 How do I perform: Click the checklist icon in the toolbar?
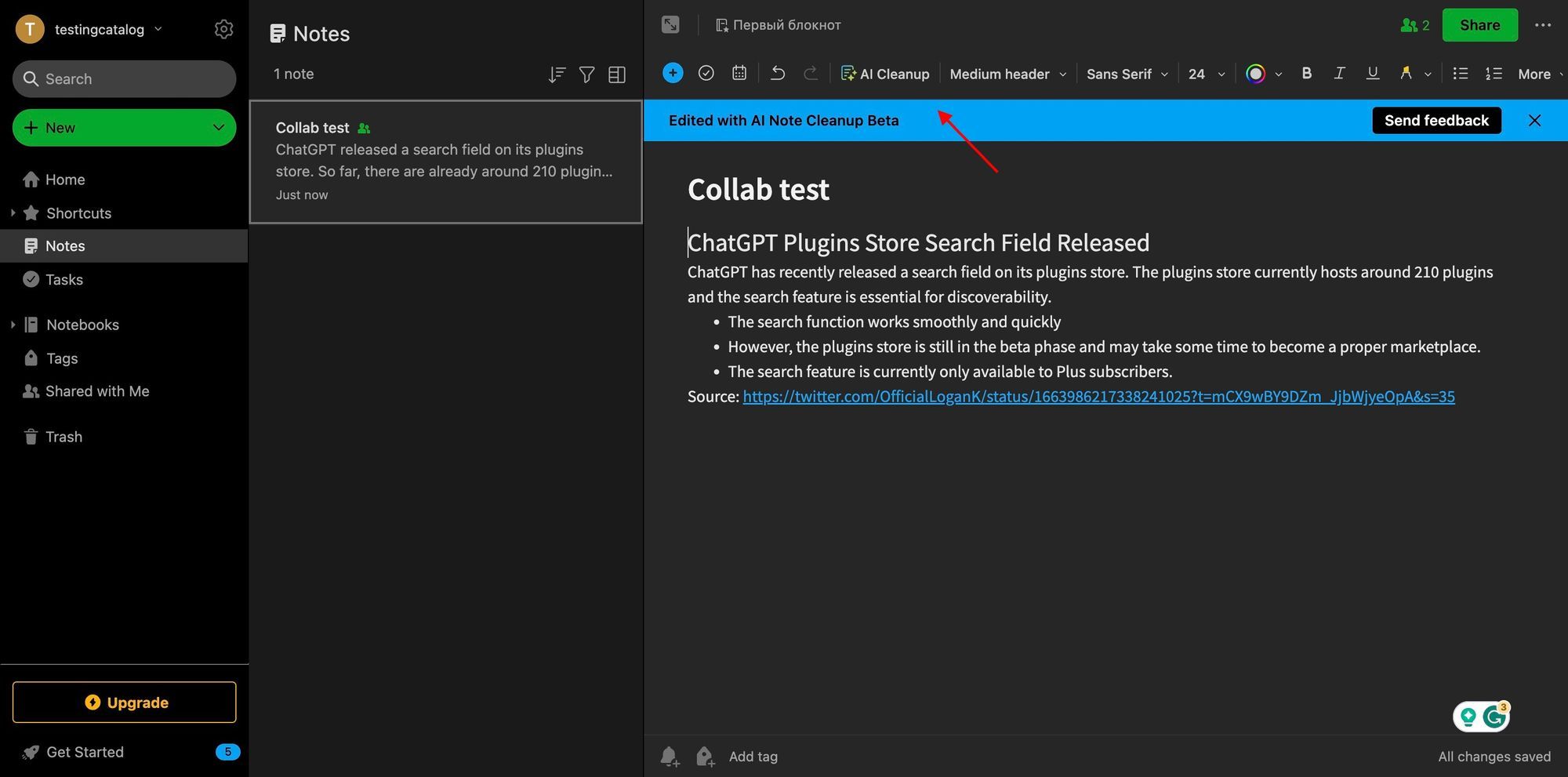click(x=706, y=72)
